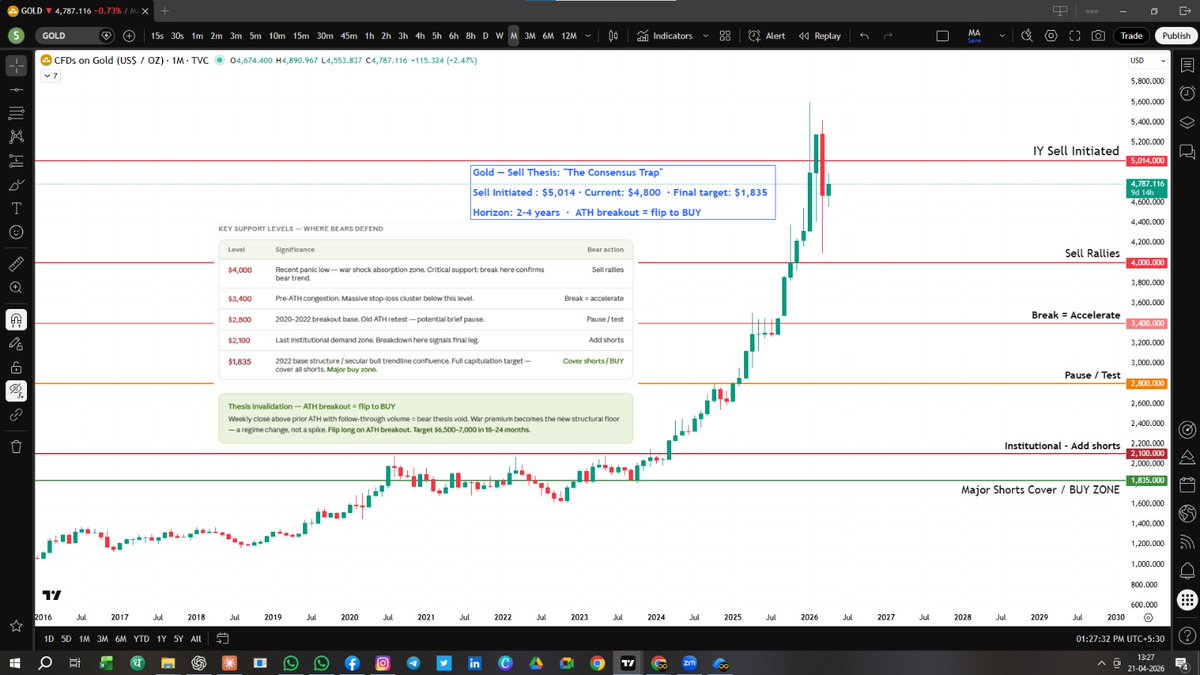Screen dimensions: 1200x675
Task: Enable magnet mode snapping
Action: 15,319
